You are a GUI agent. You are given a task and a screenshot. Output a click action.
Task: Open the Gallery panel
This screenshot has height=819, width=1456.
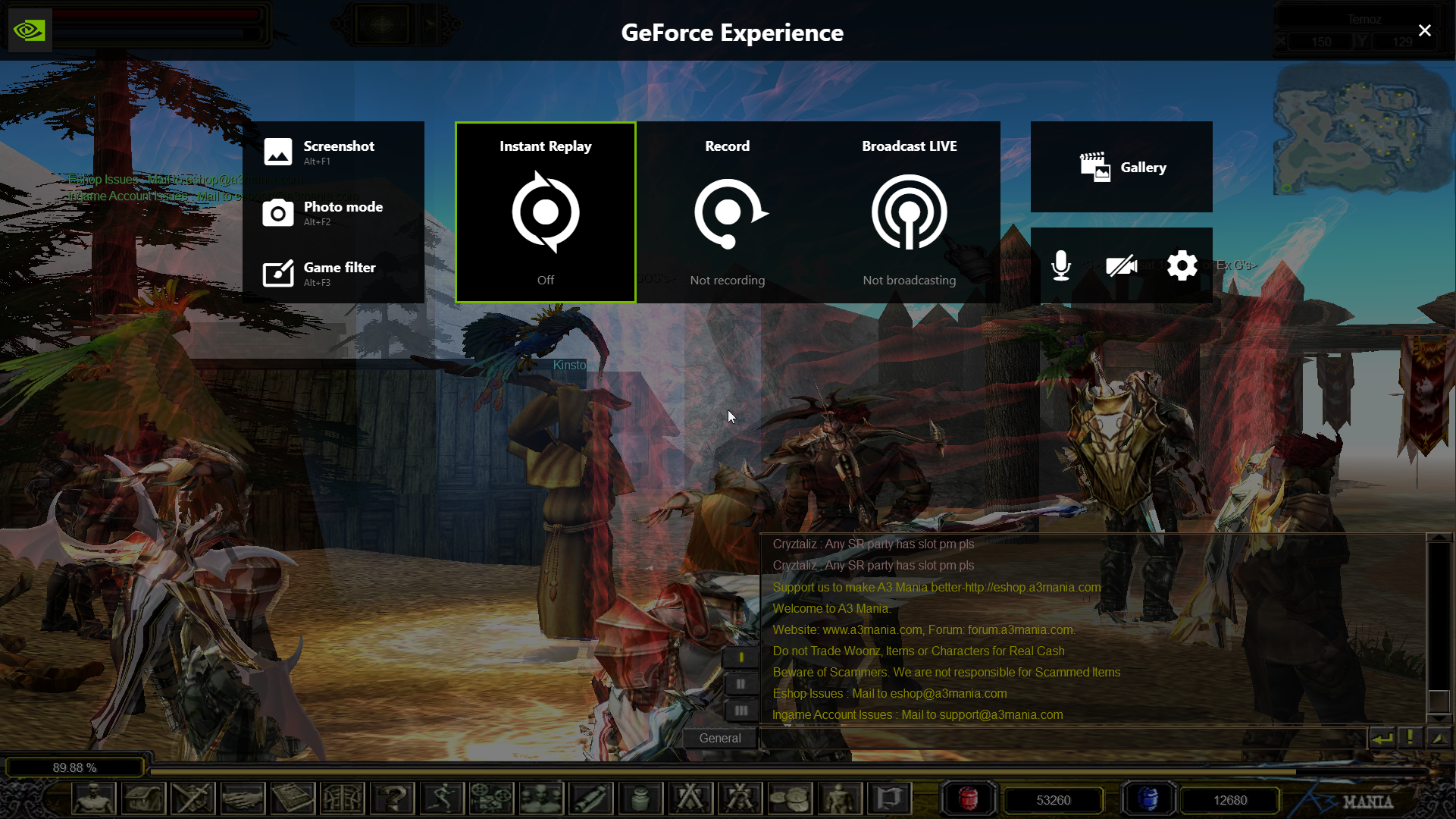click(1122, 167)
